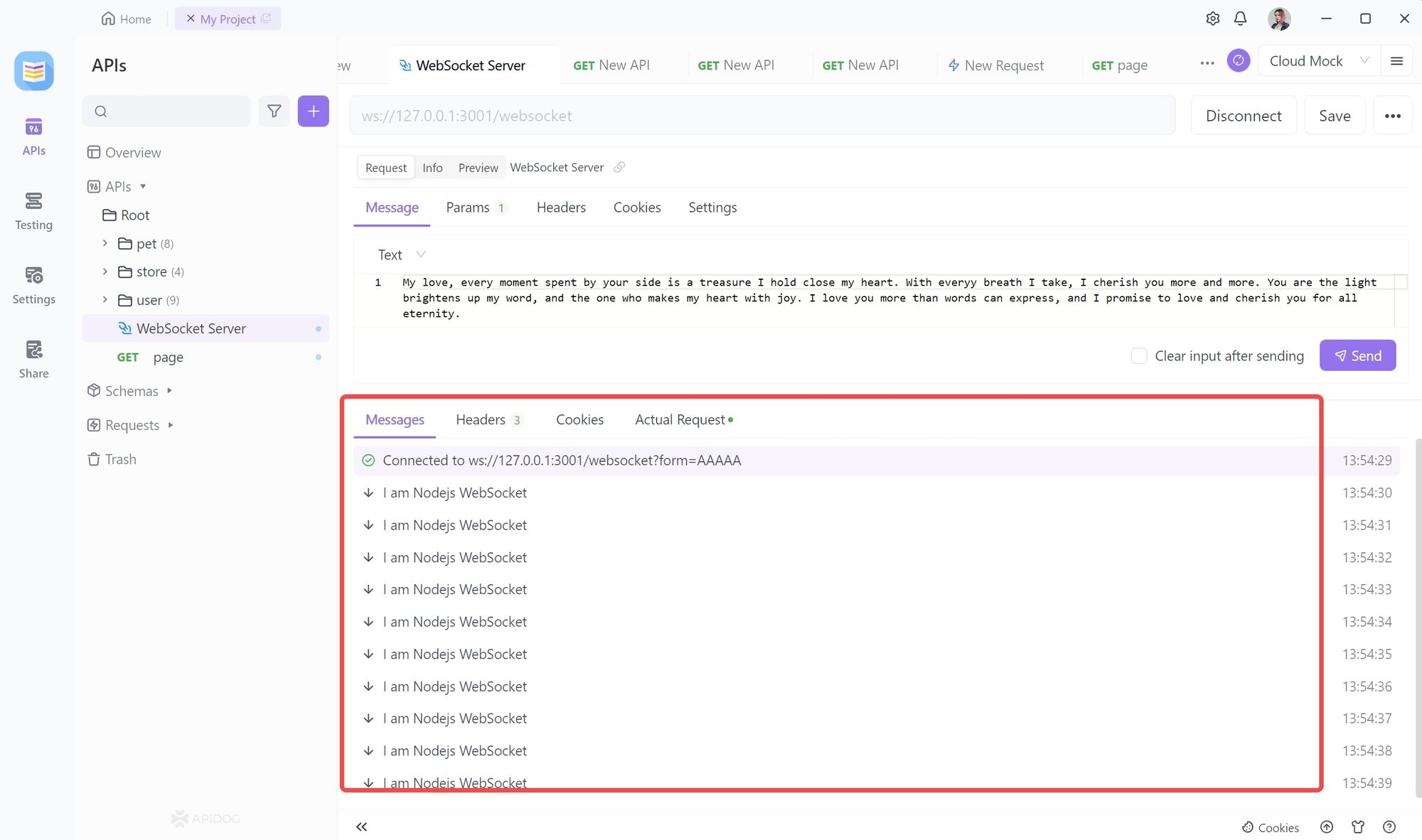1422x840 pixels.
Task: Click the Trash item in sidebar
Action: (112, 459)
